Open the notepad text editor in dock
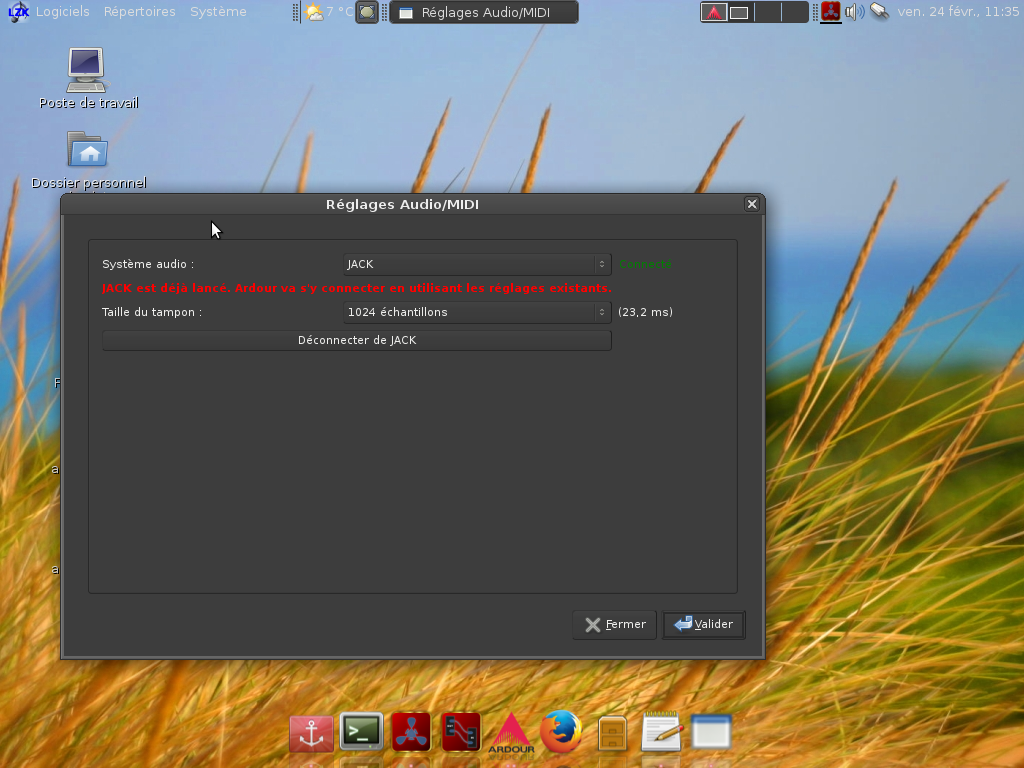This screenshot has width=1024, height=768. coord(661,731)
